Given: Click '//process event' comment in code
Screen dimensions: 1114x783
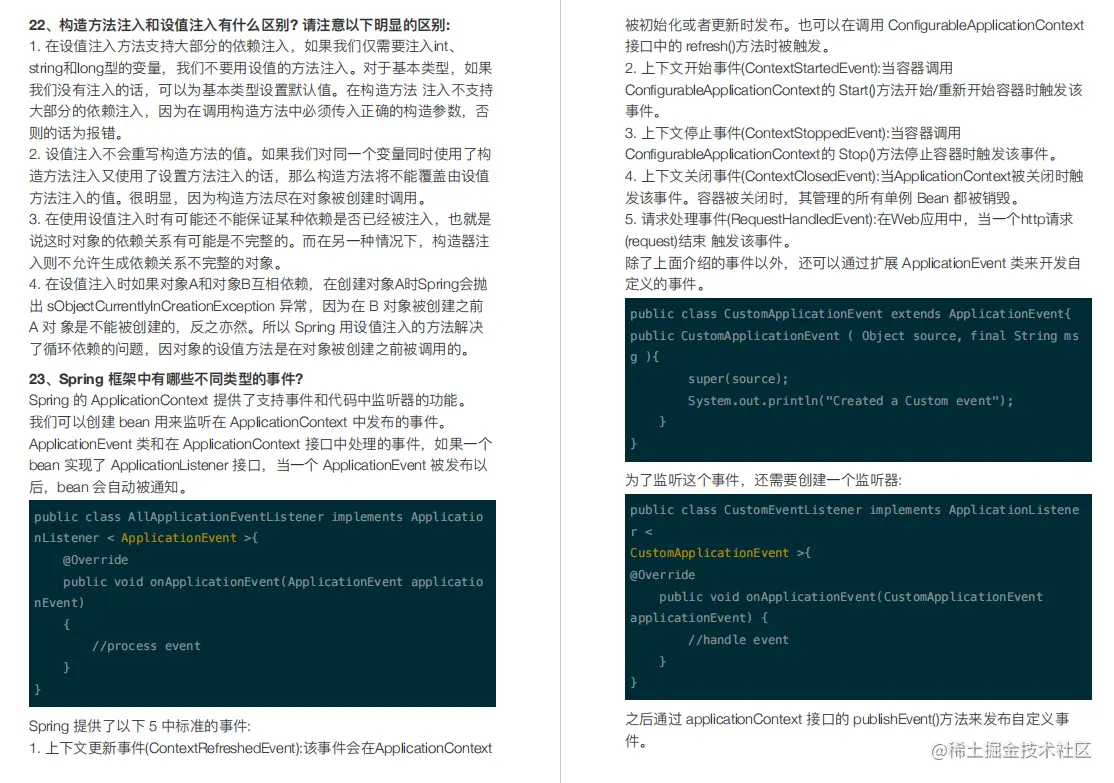Looking at the screenshot, I should coord(146,646).
